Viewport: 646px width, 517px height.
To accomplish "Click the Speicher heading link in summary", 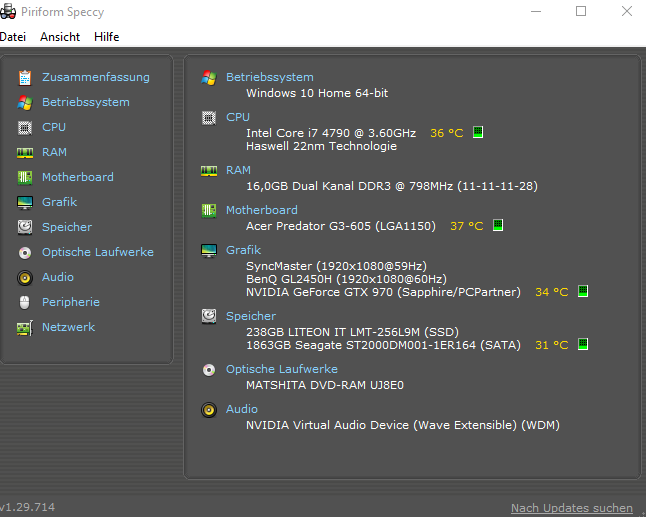I will pyautogui.click(x=251, y=316).
